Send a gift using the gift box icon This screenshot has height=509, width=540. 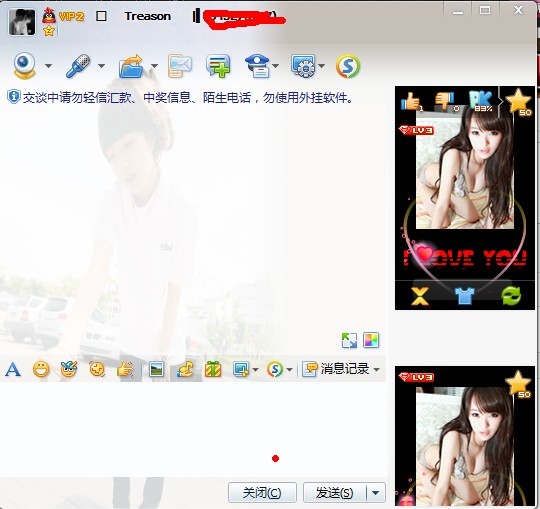click(x=213, y=369)
